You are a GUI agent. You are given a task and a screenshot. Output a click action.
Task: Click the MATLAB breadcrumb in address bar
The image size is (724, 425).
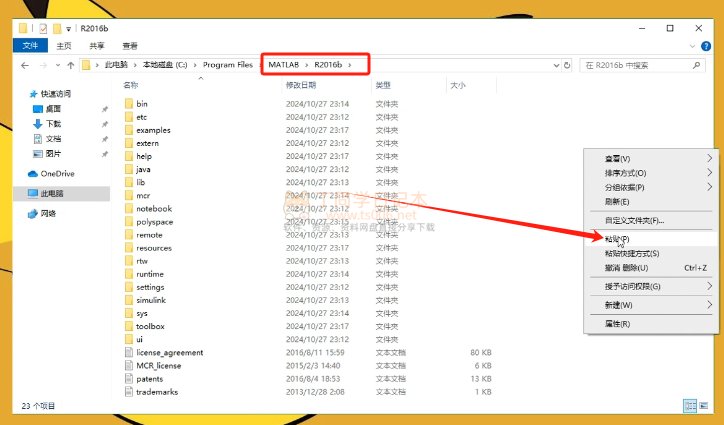click(x=284, y=65)
